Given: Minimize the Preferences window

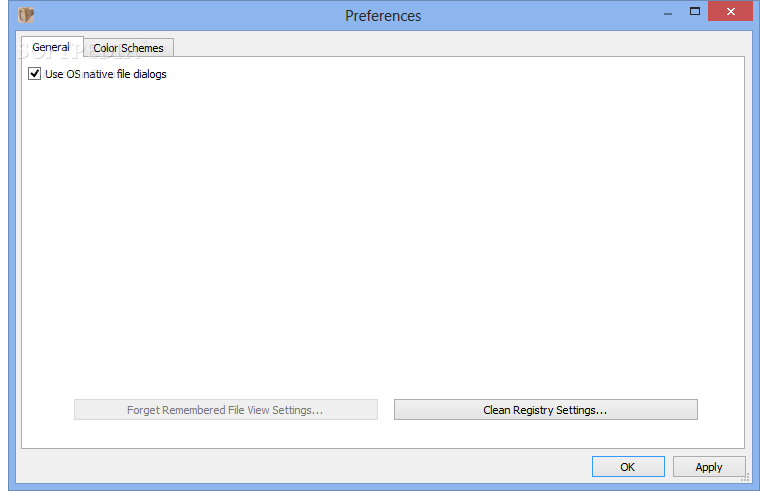Looking at the screenshot, I should (x=668, y=13).
